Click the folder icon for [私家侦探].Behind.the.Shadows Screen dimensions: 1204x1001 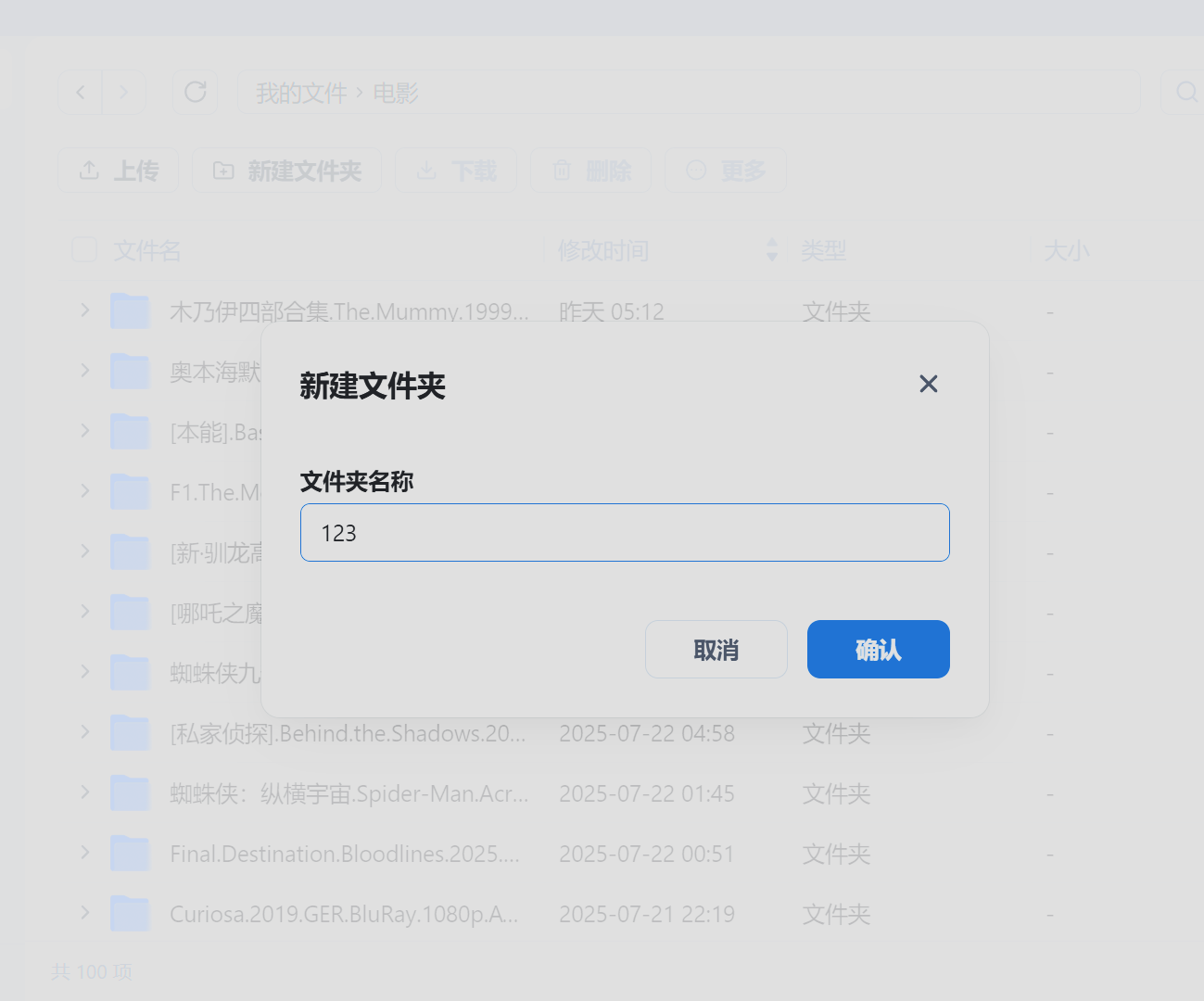point(130,733)
